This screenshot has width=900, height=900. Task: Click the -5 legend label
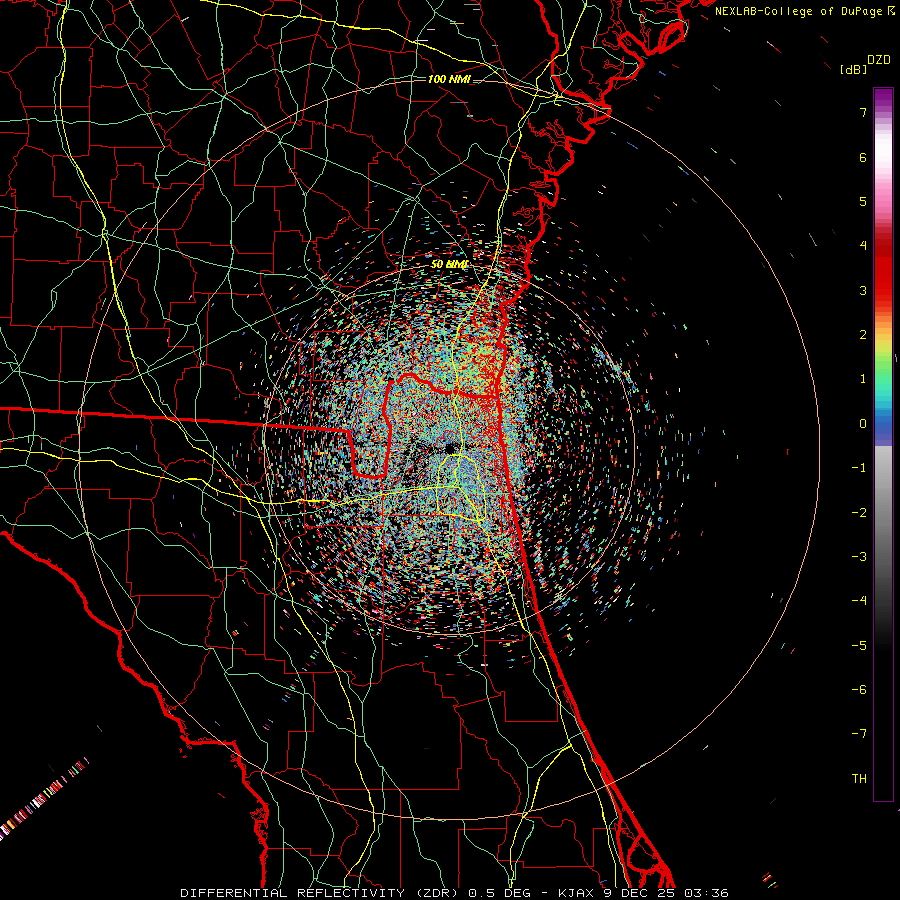coord(859,646)
